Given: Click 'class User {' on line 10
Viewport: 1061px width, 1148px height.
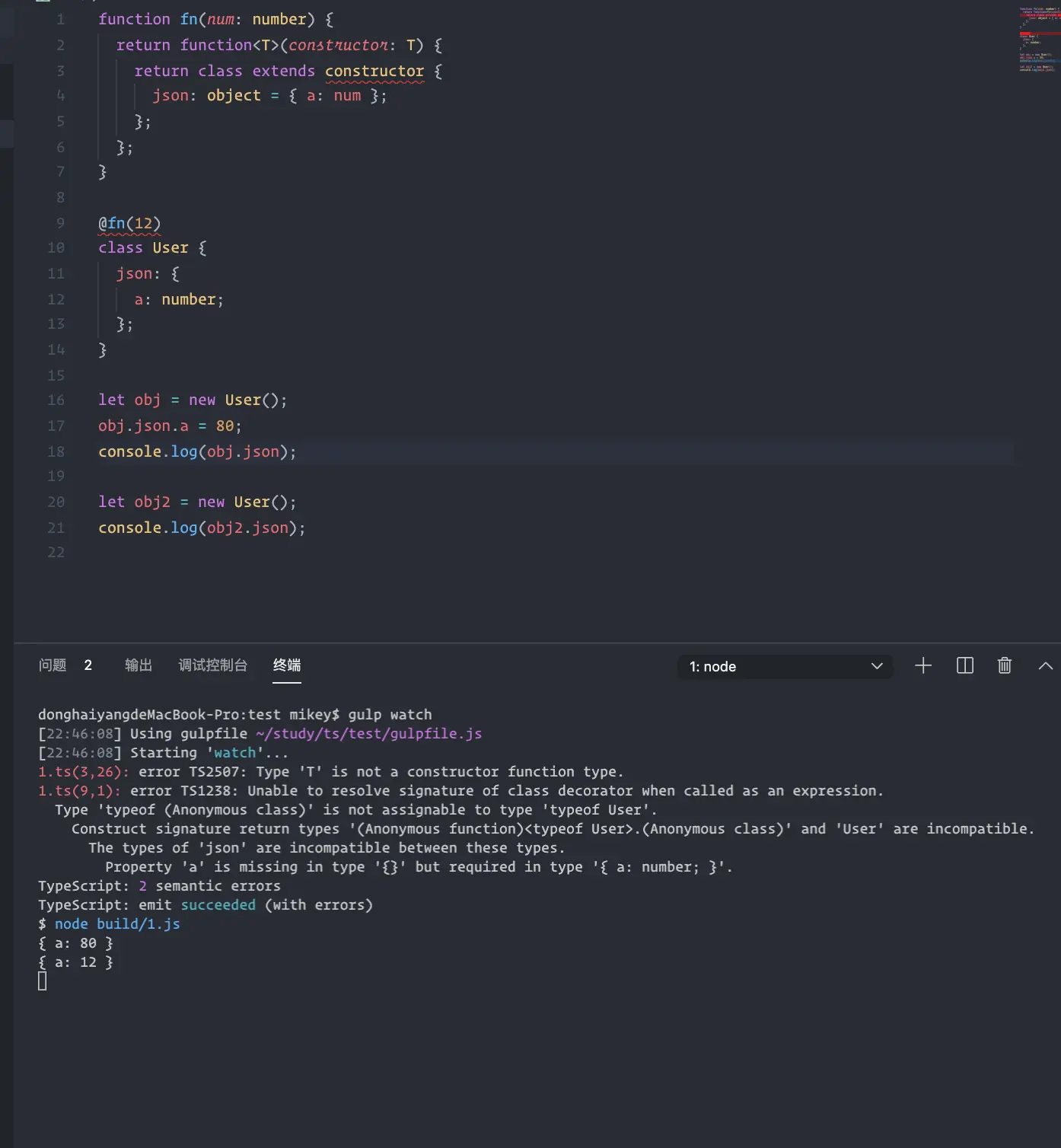Looking at the screenshot, I should click(152, 247).
